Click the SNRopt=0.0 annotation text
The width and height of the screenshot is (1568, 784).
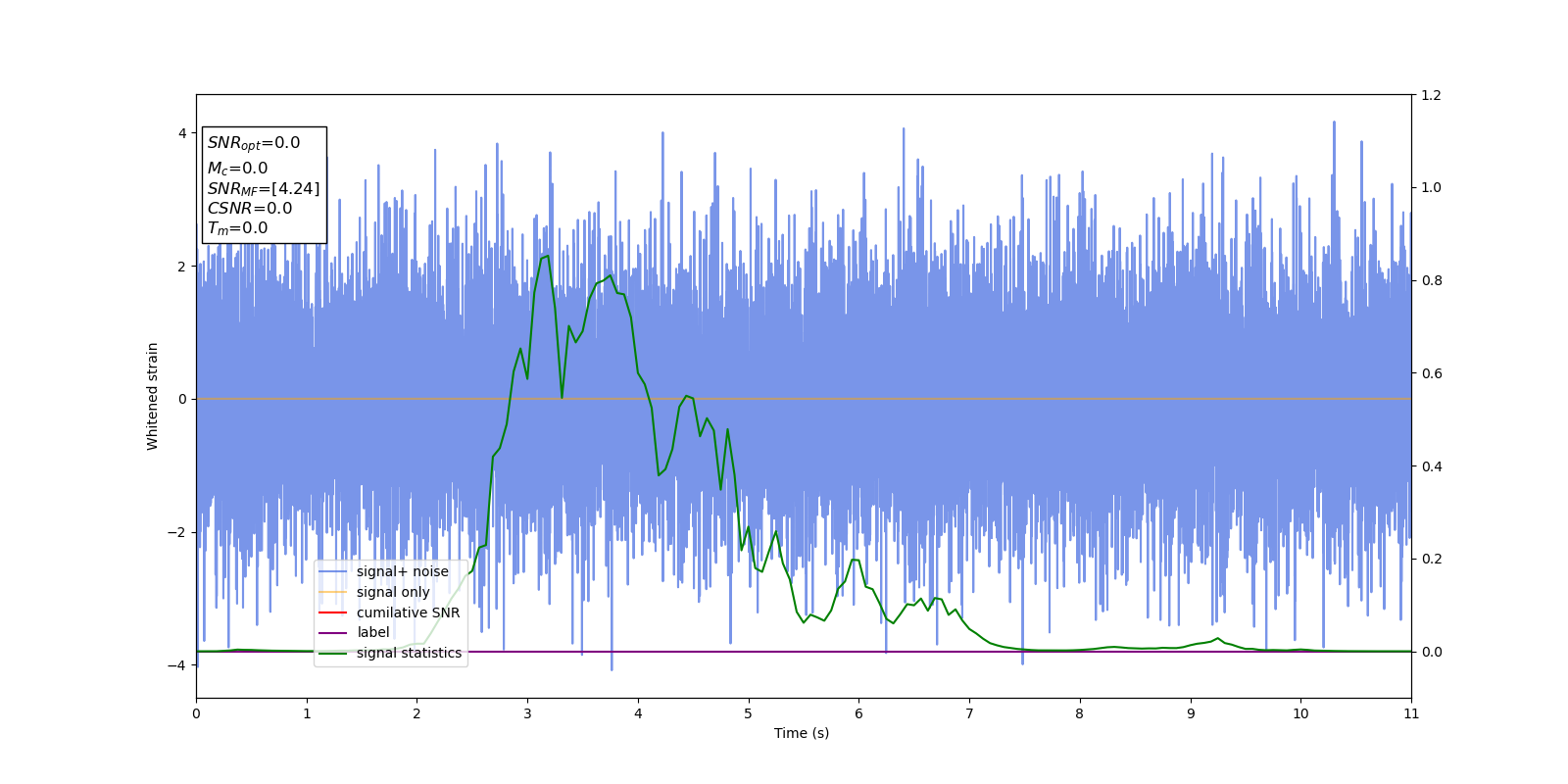[x=254, y=143]
